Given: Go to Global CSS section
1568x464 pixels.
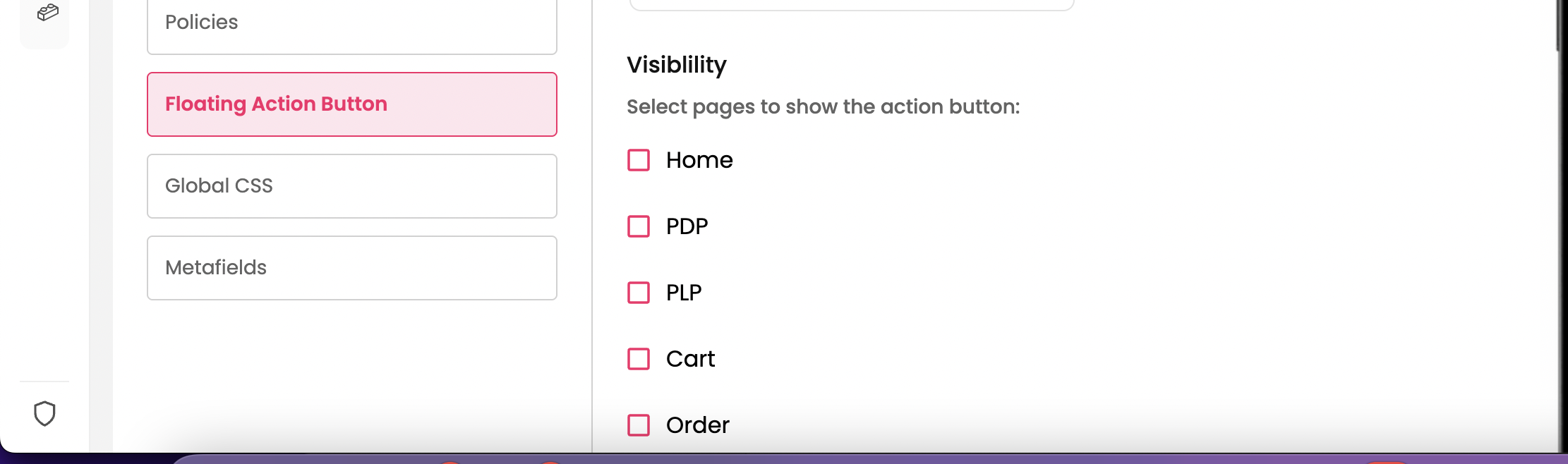Looking at the screenshot, I should (x=351, y=186).
